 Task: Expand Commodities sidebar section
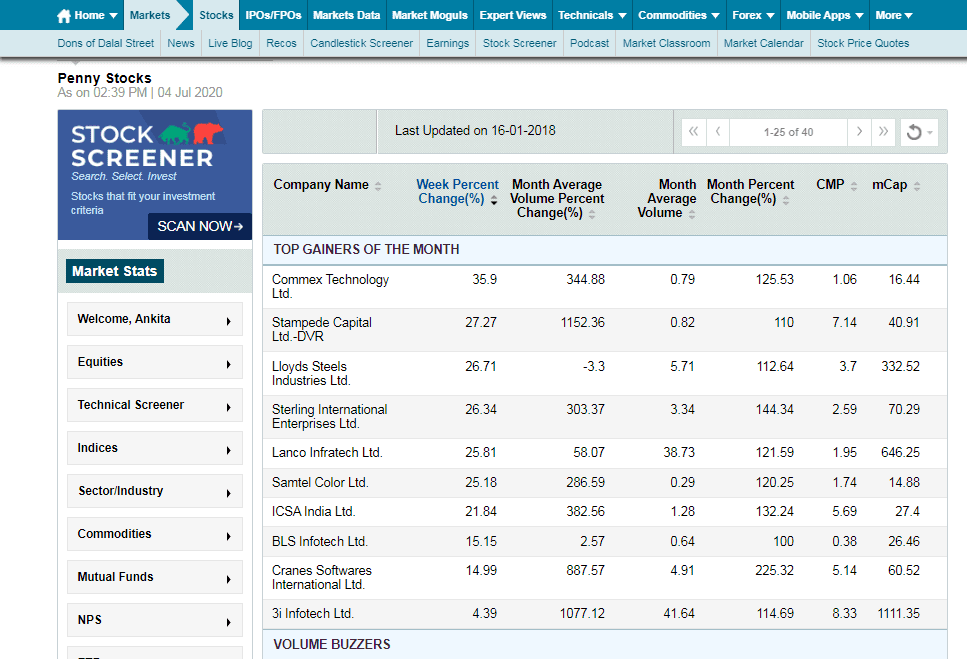155,534
